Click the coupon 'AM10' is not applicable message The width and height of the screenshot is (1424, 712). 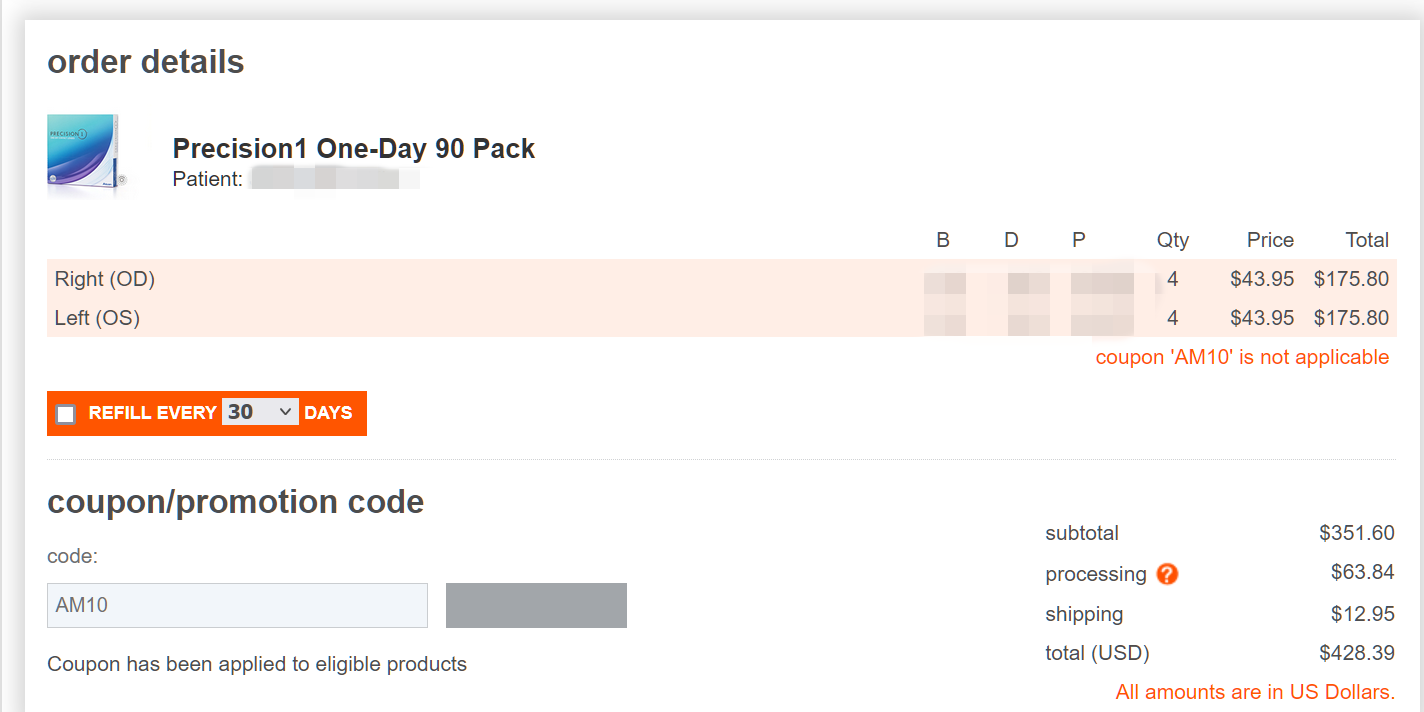tap(1242, 357)
